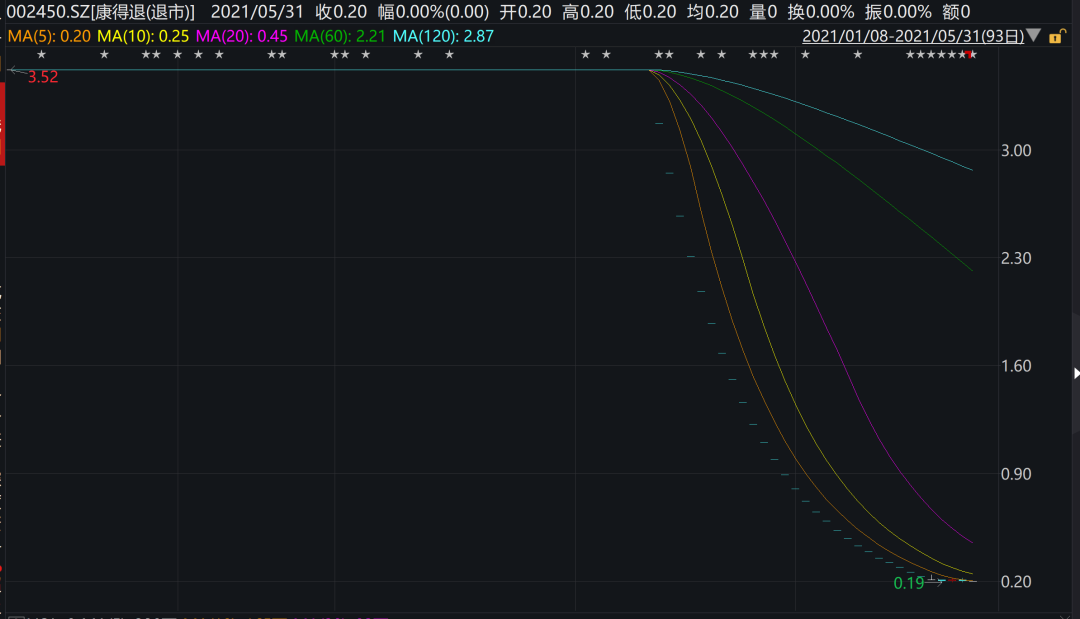Image resolution: width=1080 pixels, height=619 pixels.
Task: Click the first star marker at far left
Action: (41, 54)
